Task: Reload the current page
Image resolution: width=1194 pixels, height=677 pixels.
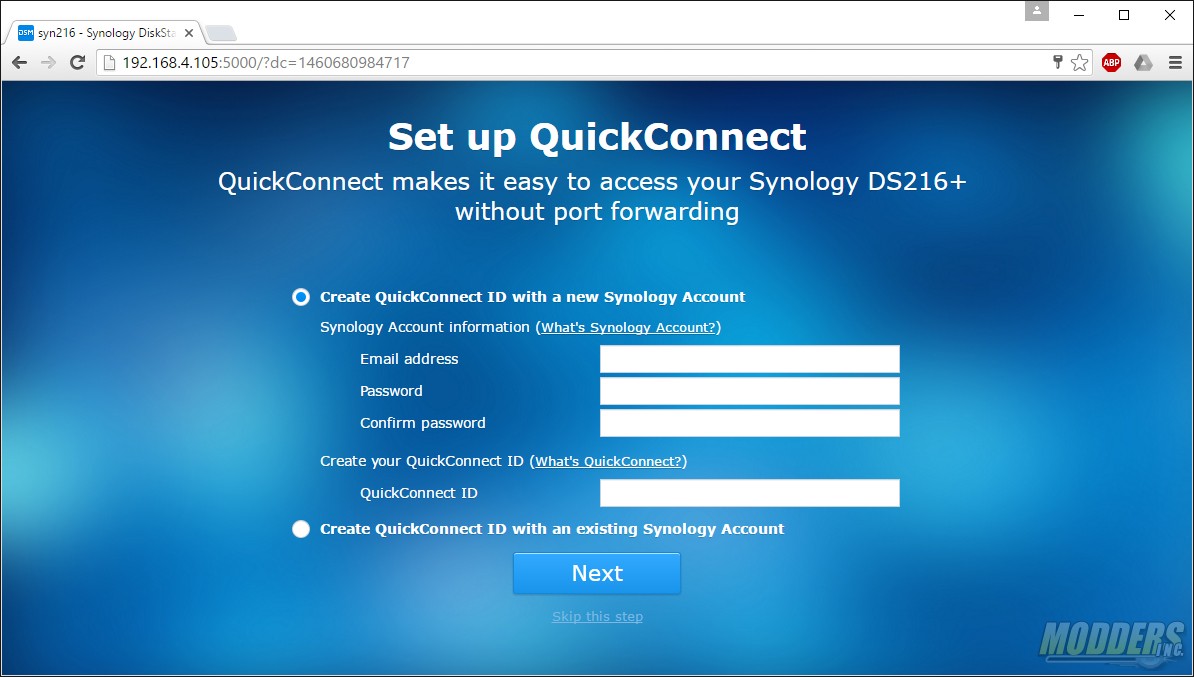Action: (x=77, y=62)
